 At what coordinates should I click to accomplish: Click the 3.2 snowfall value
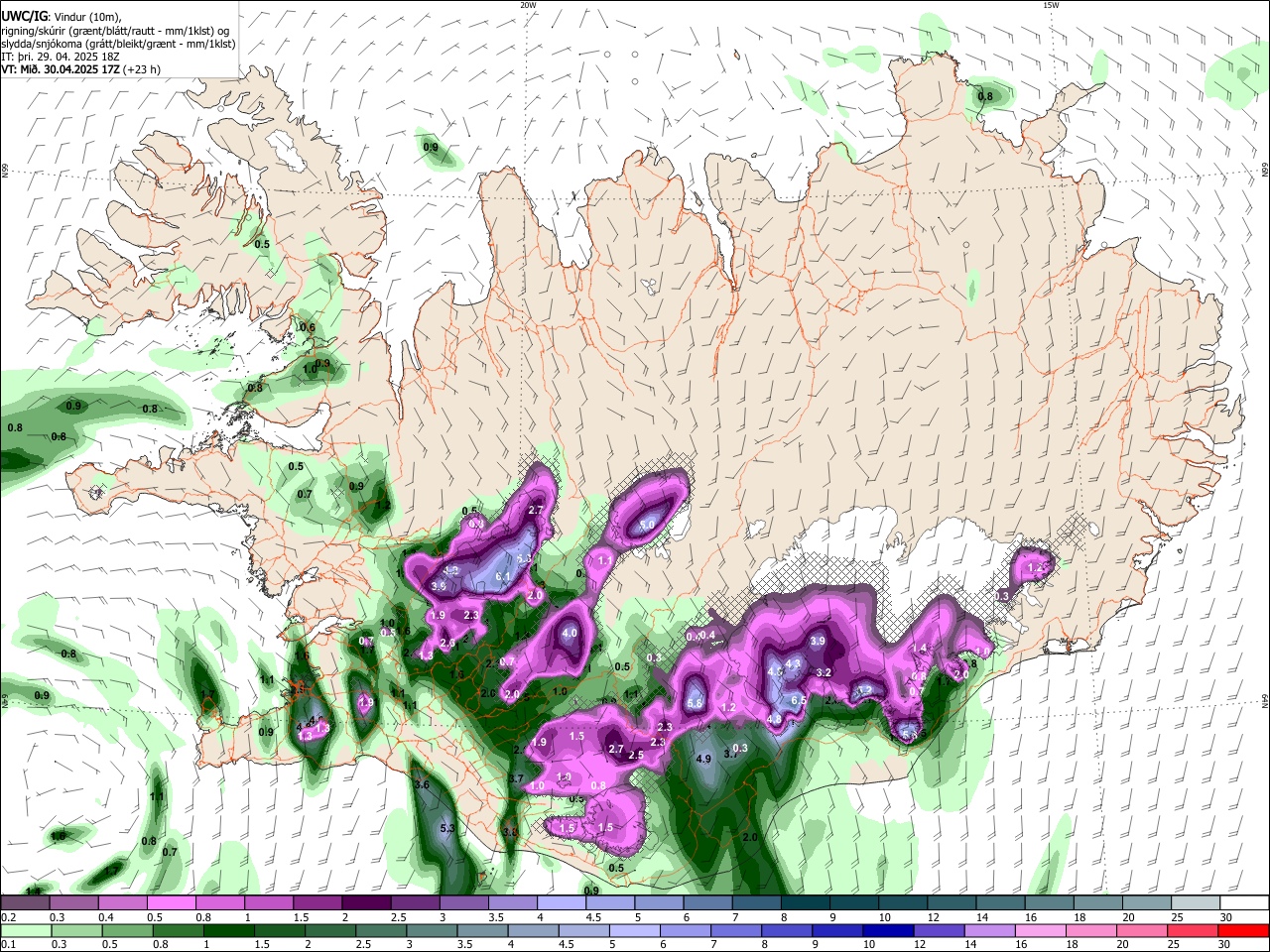pyautogui.click(x=824, y=672)
